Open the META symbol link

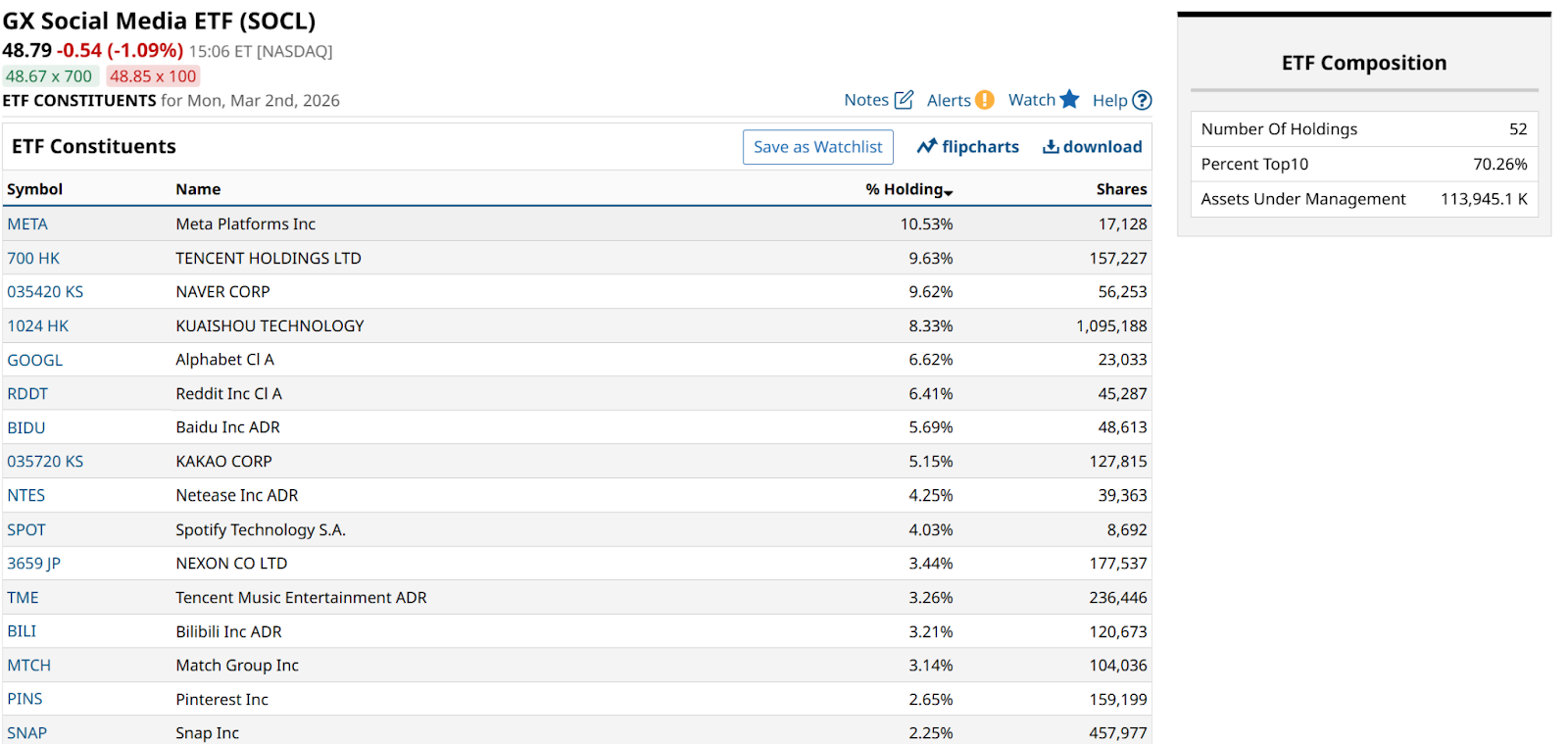(27, 224)
